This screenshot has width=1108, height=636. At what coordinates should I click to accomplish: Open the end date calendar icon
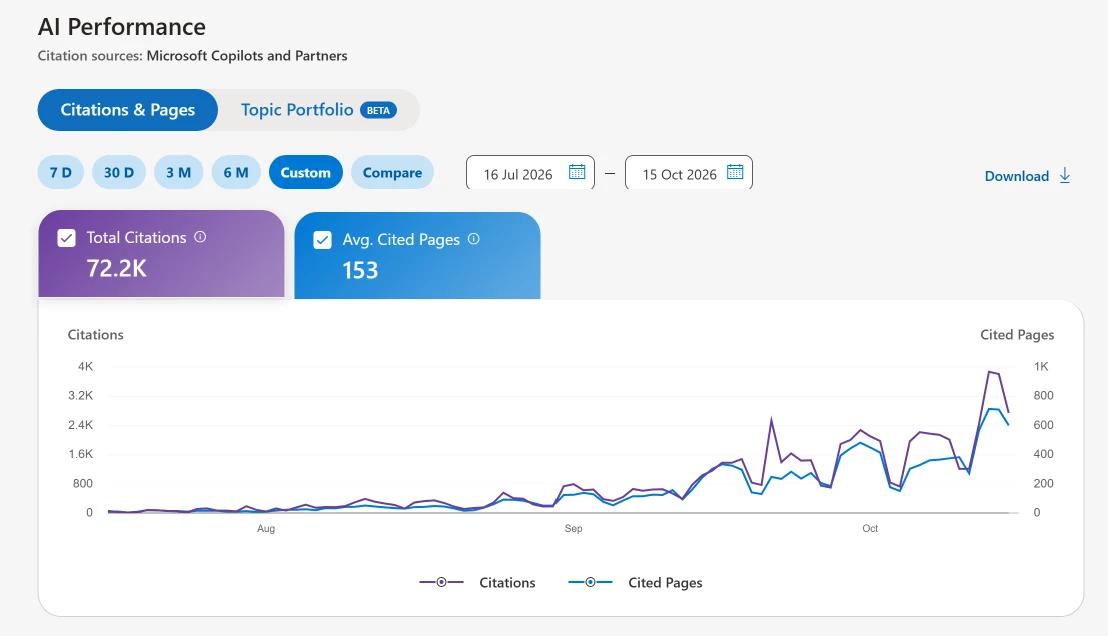[735, 172]
